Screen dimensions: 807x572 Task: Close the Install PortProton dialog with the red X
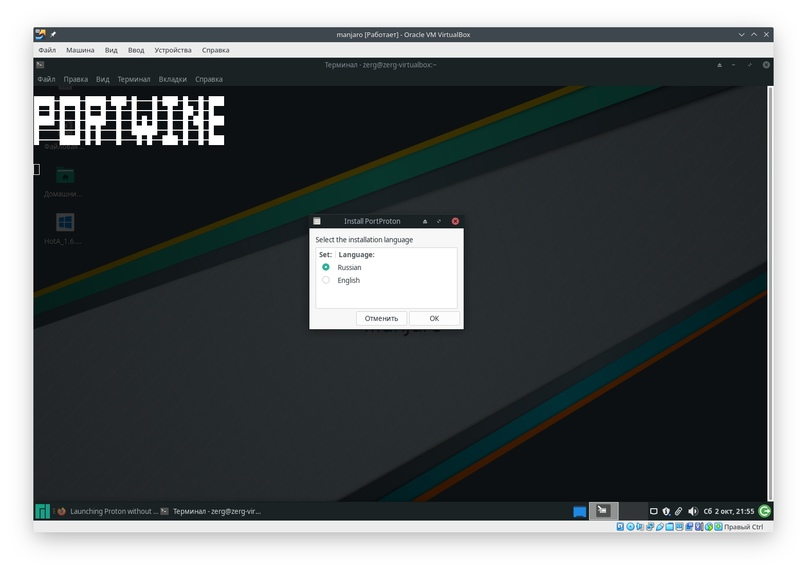tap(455, 221)
